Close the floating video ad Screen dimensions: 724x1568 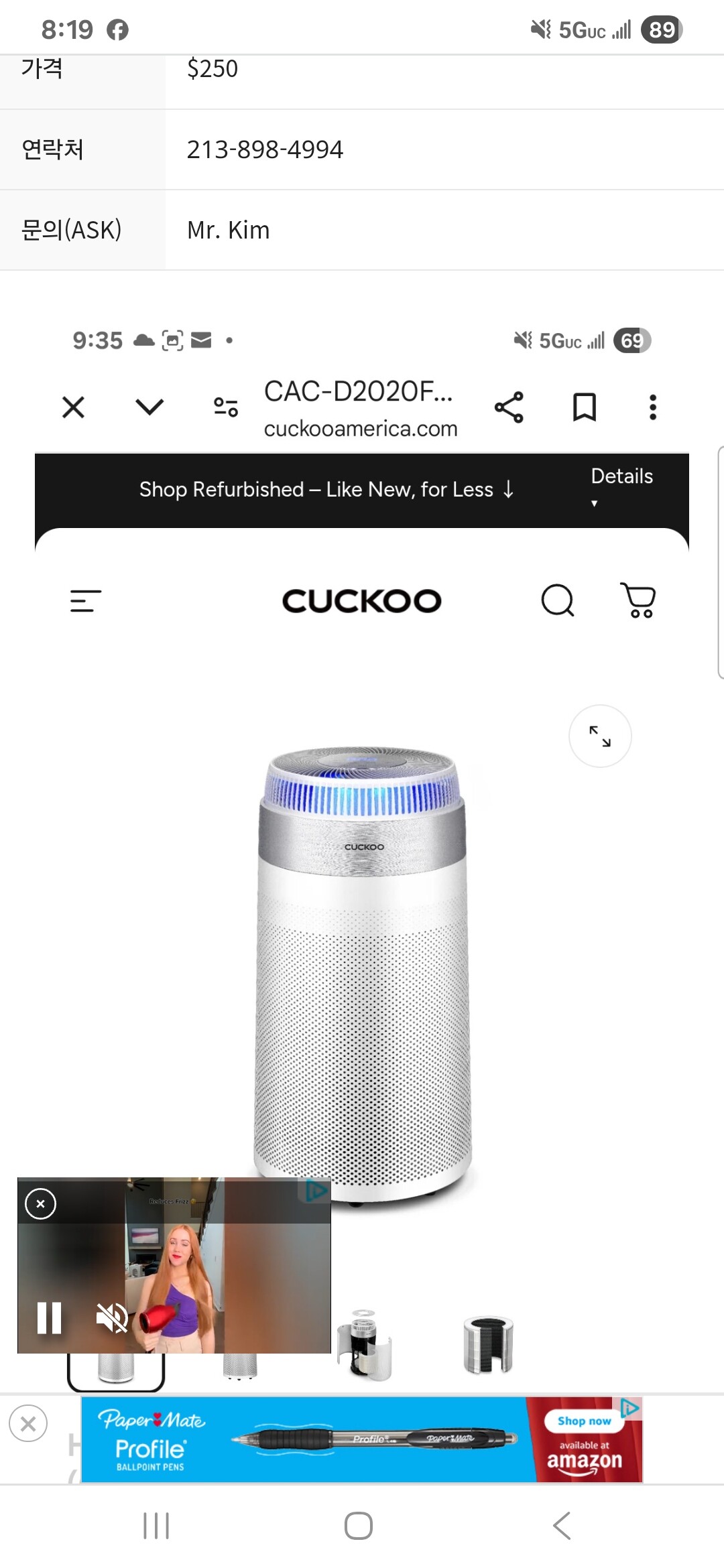(x=40, y=1204)
